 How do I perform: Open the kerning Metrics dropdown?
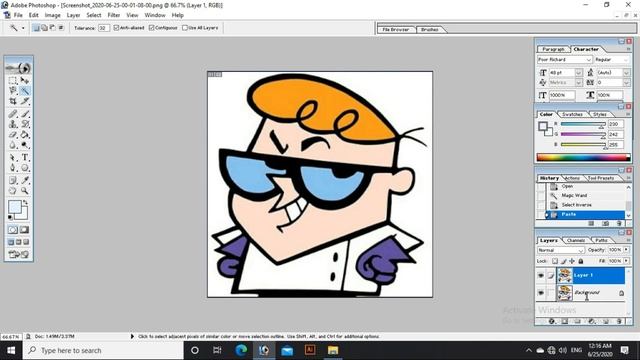click(x=578, y=83)
